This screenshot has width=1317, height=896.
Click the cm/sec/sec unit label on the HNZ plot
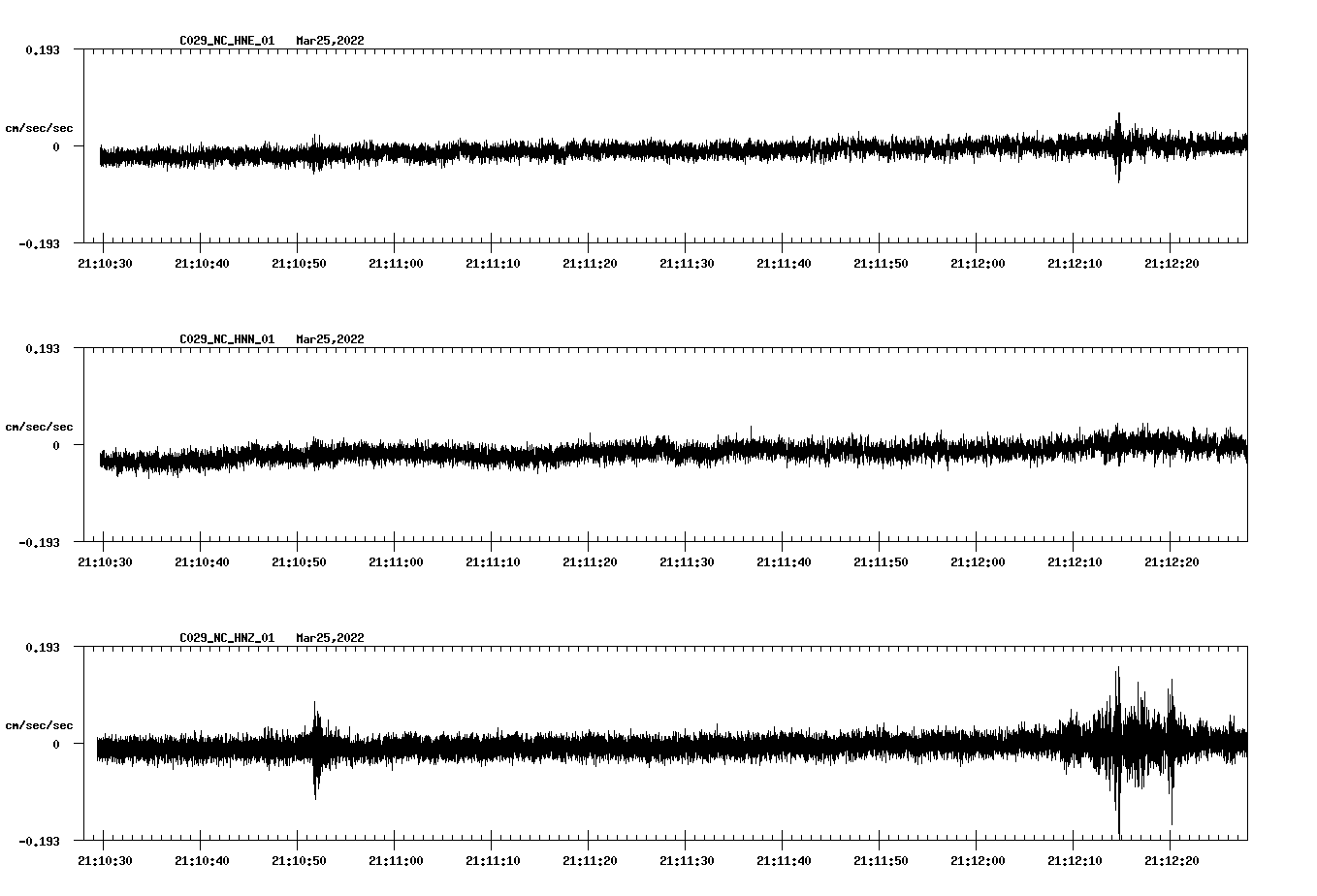tap(39, 725)
